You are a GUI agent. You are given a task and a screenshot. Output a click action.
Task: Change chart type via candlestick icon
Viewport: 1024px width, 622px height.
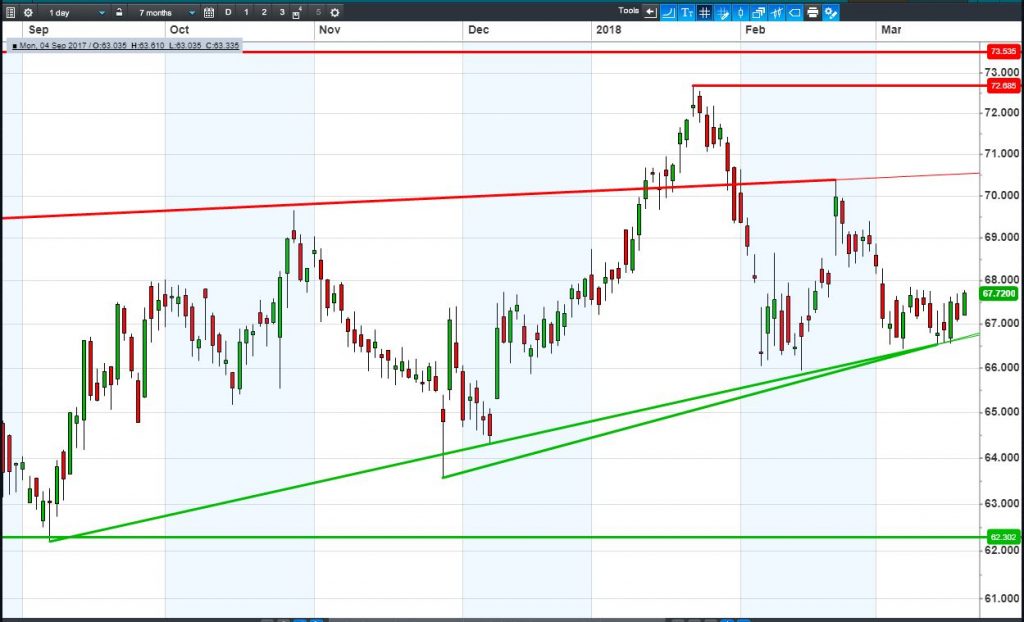coord(741,12)
